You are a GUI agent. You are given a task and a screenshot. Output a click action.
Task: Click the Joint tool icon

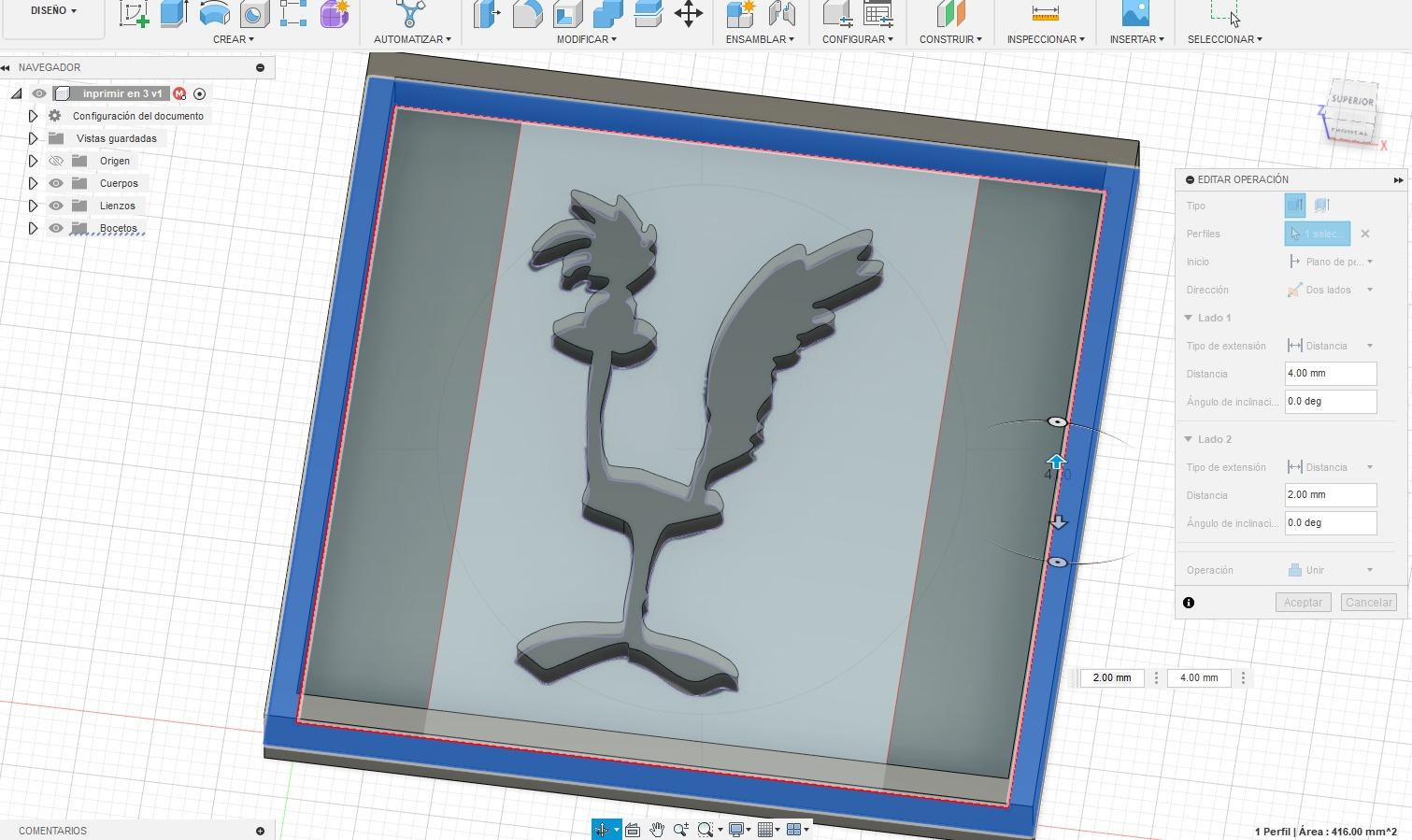point(781,13)
